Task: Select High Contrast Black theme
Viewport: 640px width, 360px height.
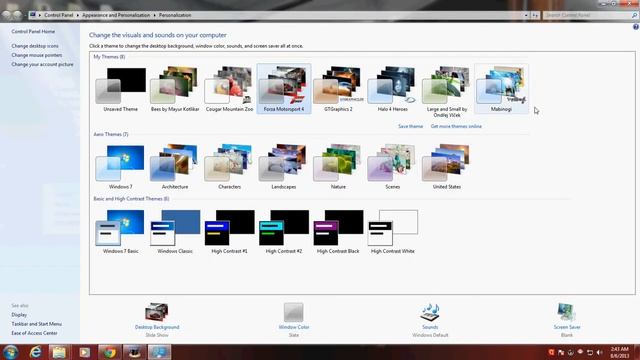Action: pyautogui.click(x=338, y=231)
